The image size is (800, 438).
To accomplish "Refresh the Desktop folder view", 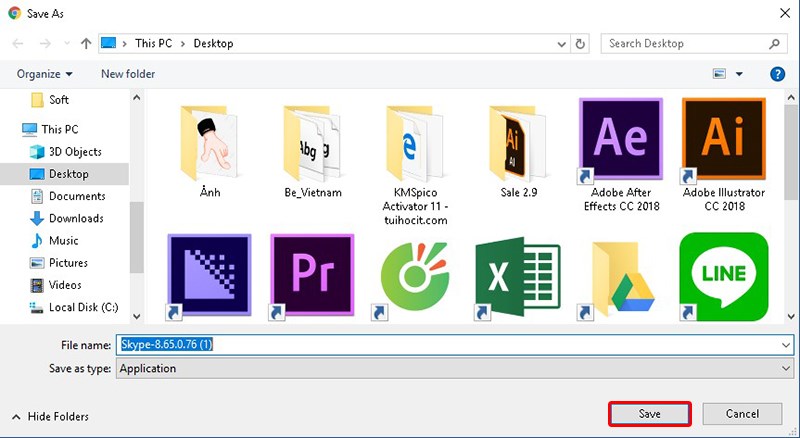I will (x=580, y=44).
